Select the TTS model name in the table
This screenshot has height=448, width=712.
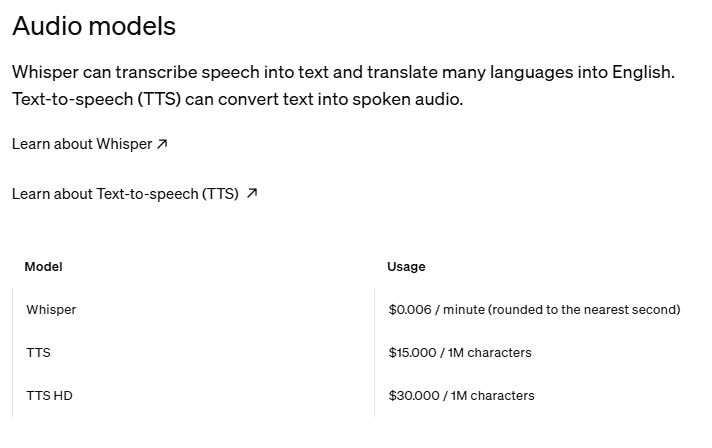tap(38, 353)
